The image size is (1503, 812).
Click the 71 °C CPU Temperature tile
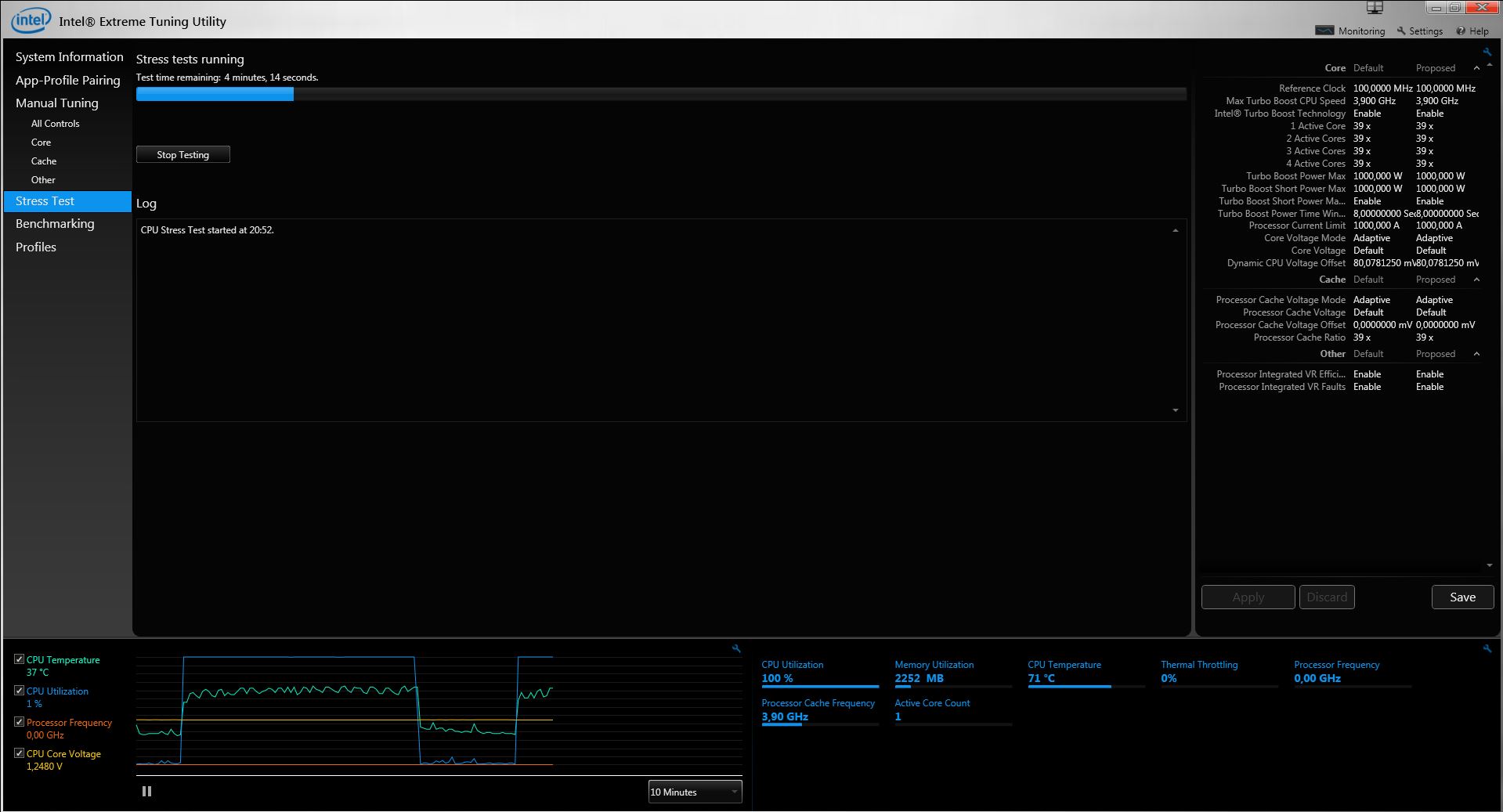click(x=1086, y=673)
